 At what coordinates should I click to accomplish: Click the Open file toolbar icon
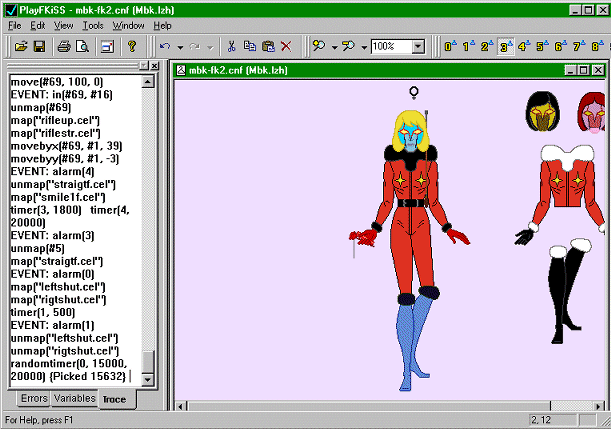tap(20, 46)
